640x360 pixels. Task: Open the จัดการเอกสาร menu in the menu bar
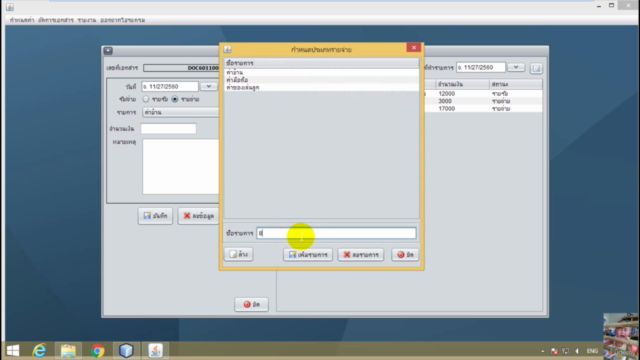click(x=56, y=20)
